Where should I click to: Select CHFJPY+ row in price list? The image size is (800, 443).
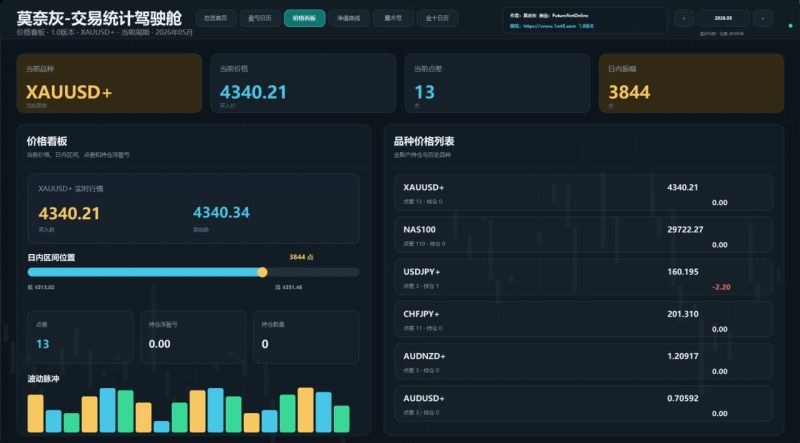[584, 319]
